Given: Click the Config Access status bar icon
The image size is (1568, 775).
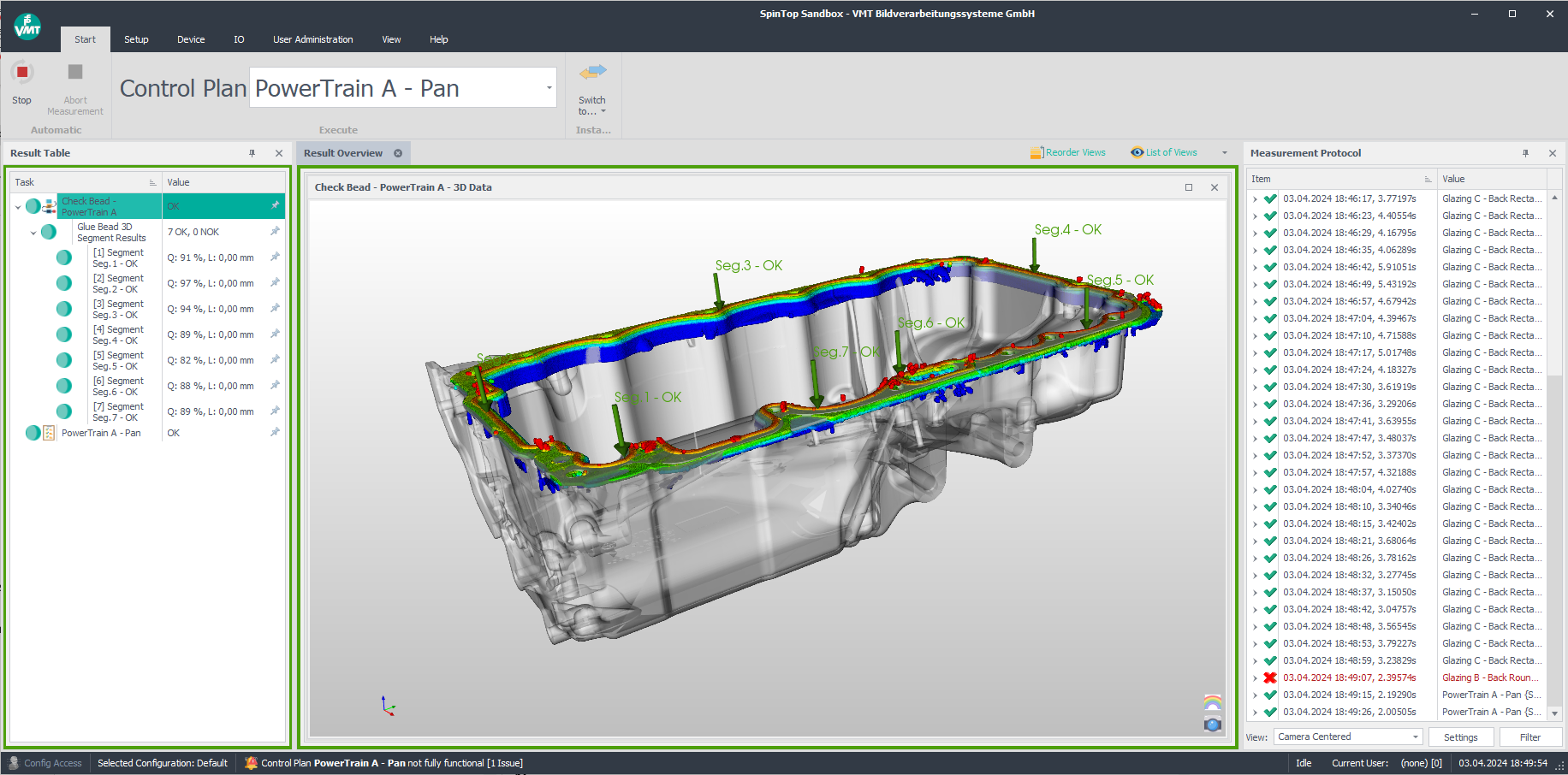Looking at the screenshot, I should coord(14,763).
